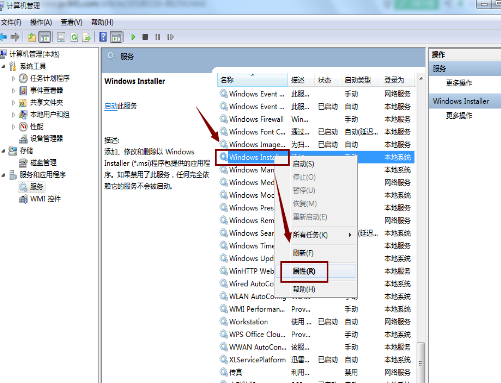
Task: Expand the 事件查看器 tree node
Action: click(x=13, y=90)
